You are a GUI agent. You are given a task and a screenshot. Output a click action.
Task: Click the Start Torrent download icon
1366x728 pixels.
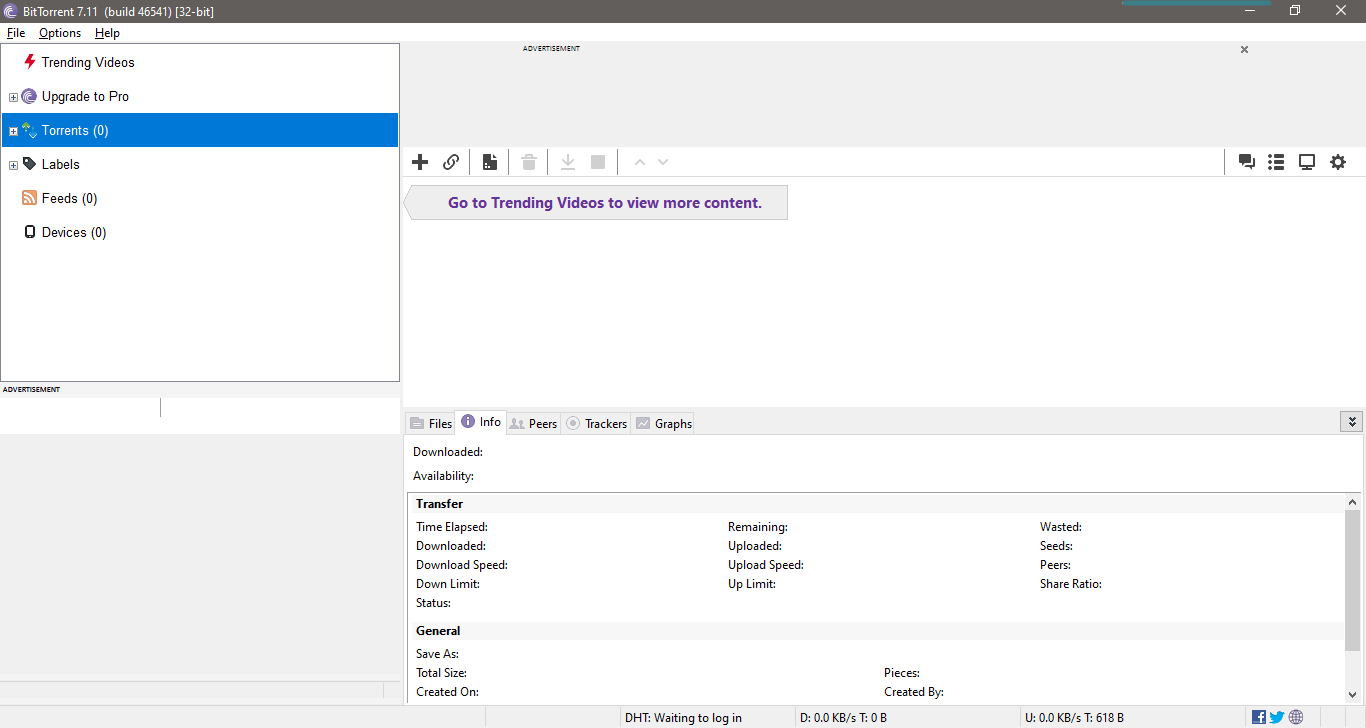click(567, 162)
